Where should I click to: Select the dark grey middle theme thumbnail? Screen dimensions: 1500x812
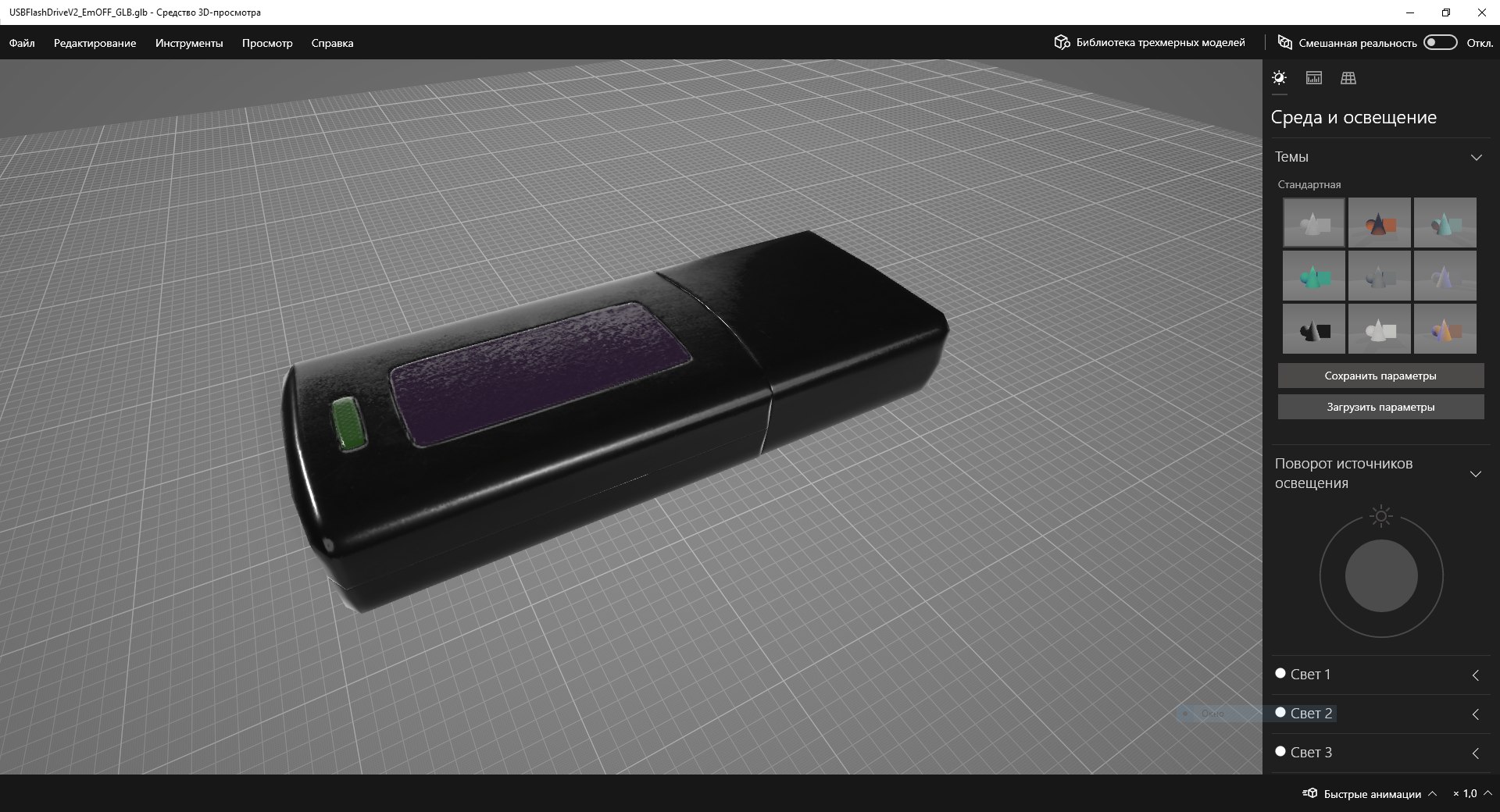[1380, 276]
